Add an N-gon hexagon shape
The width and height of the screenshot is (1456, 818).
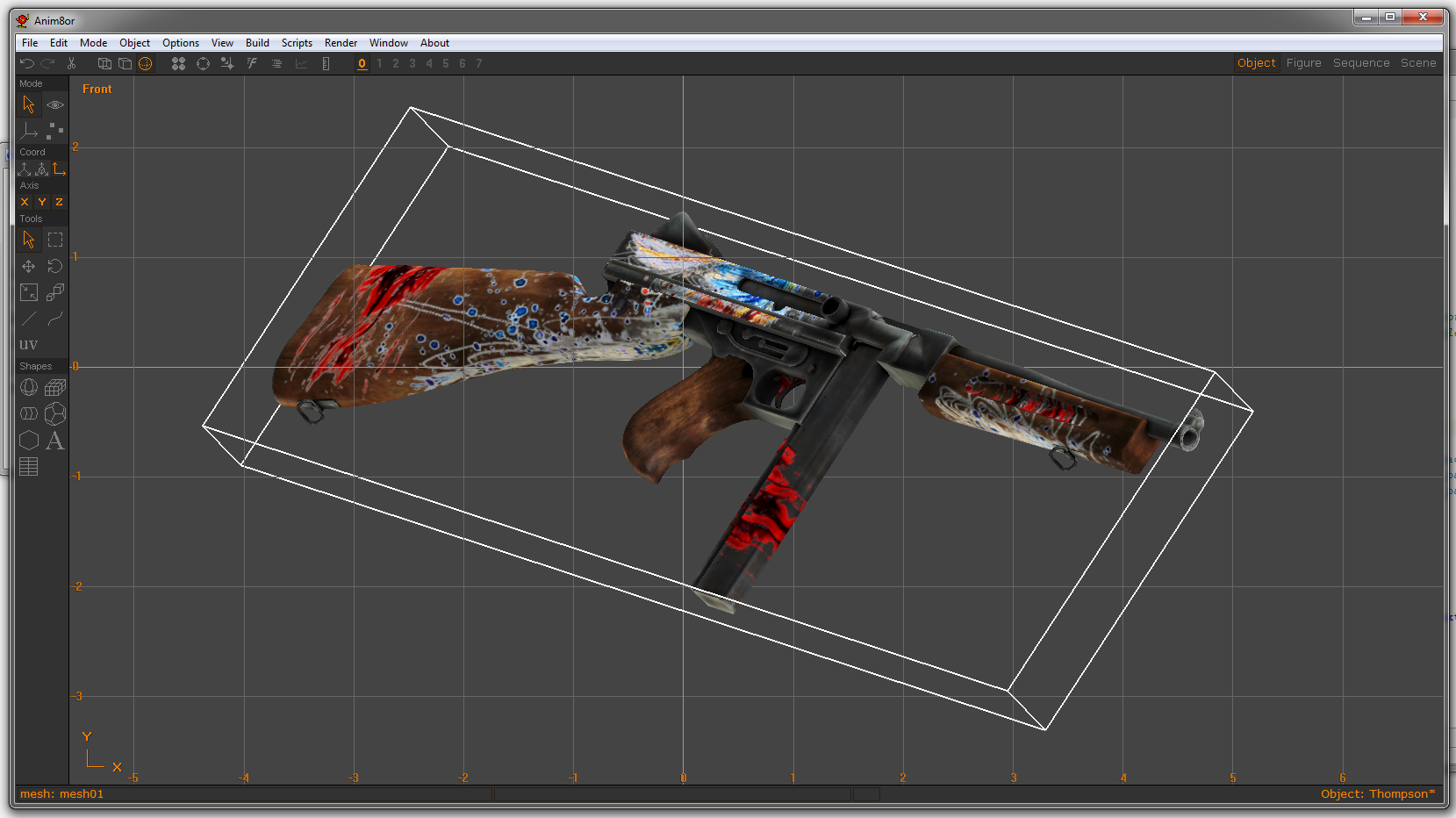click(x=29, y=441)
